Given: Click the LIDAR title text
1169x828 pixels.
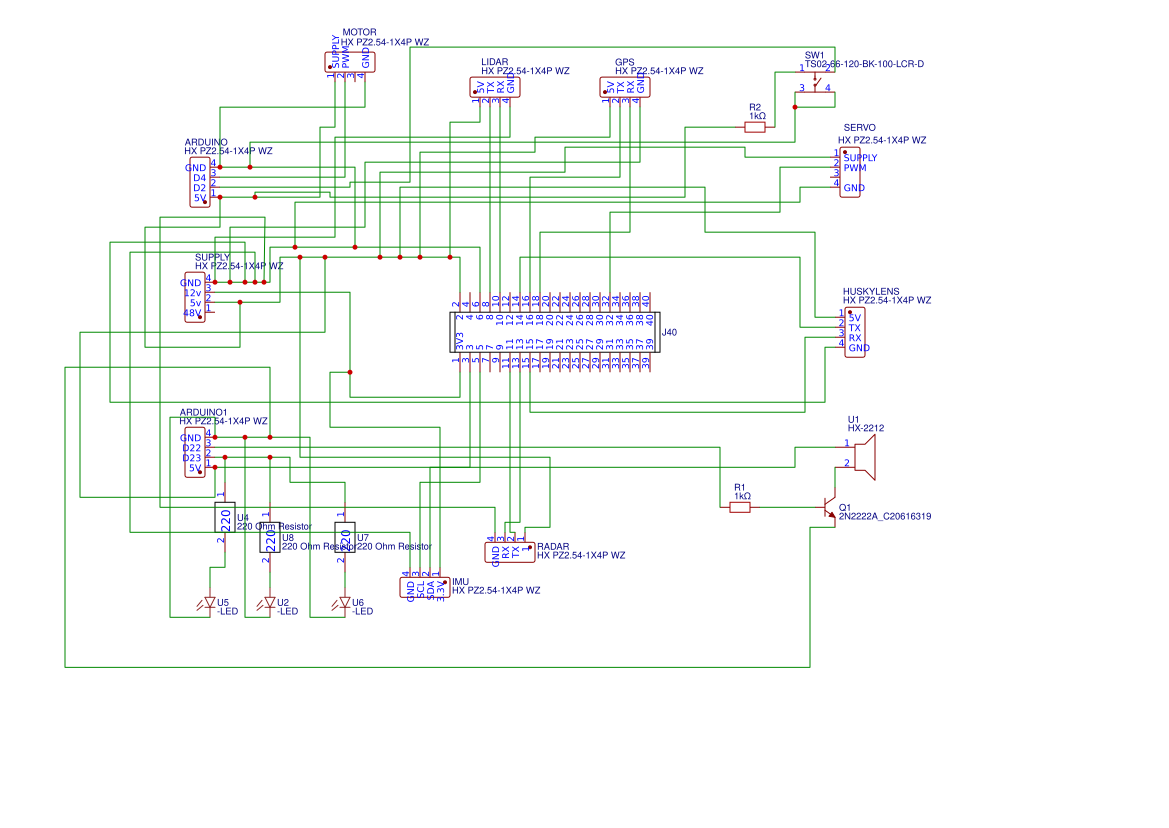Looking at the screenshot, I should pyautogui.click(x=495, y=62).
